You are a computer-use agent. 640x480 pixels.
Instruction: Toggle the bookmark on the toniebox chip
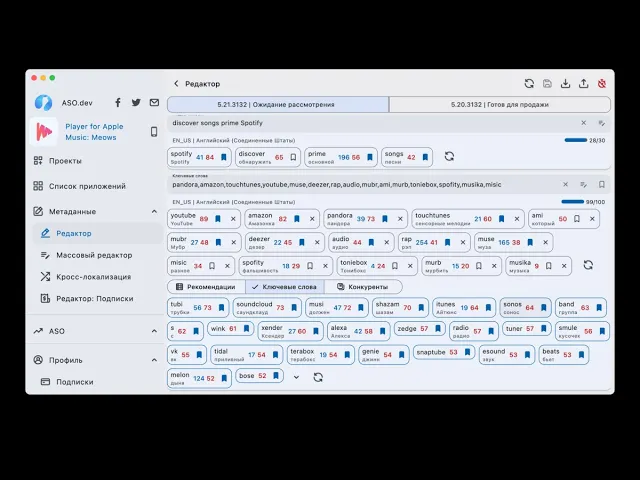point(395,266)
